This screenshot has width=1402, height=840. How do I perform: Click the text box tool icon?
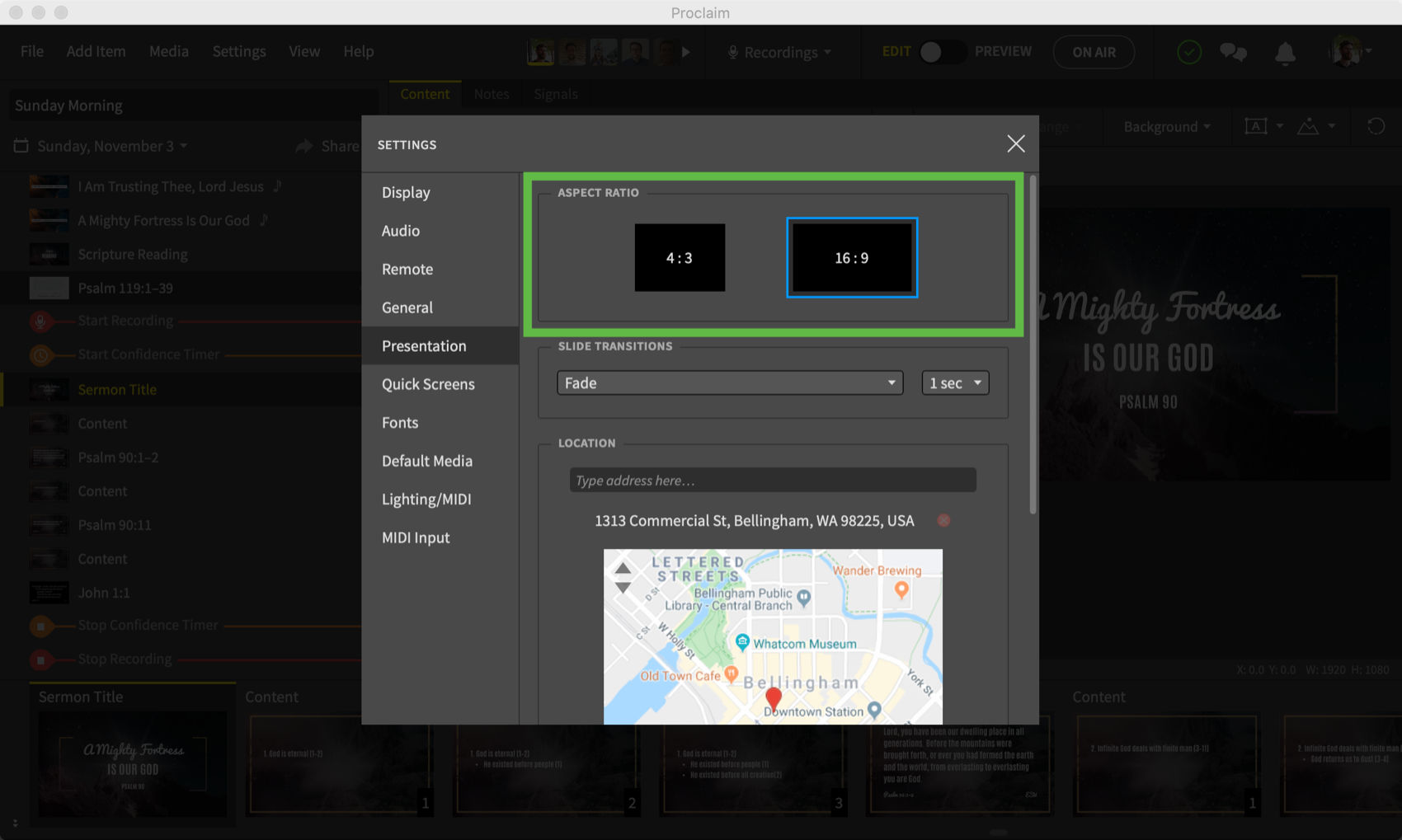point(1256,126)
